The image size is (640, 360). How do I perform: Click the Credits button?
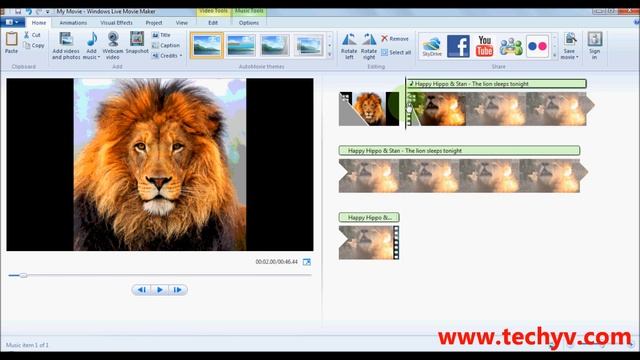[165, 56]
